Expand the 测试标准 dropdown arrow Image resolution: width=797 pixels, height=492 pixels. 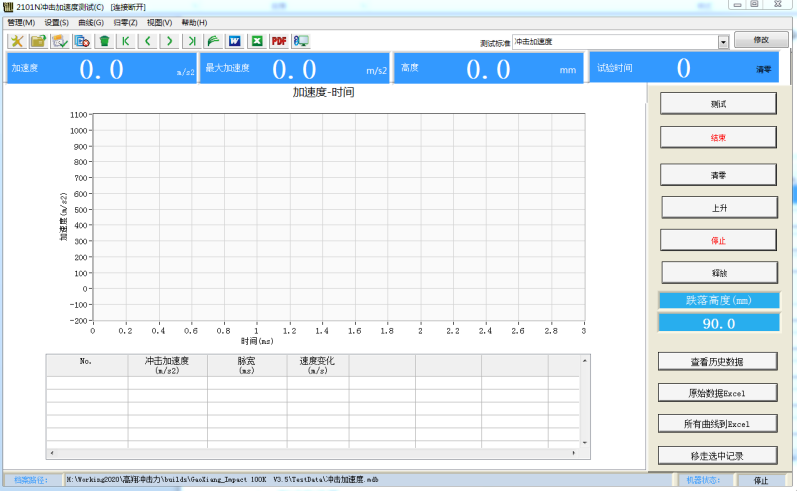coord(723,43)
